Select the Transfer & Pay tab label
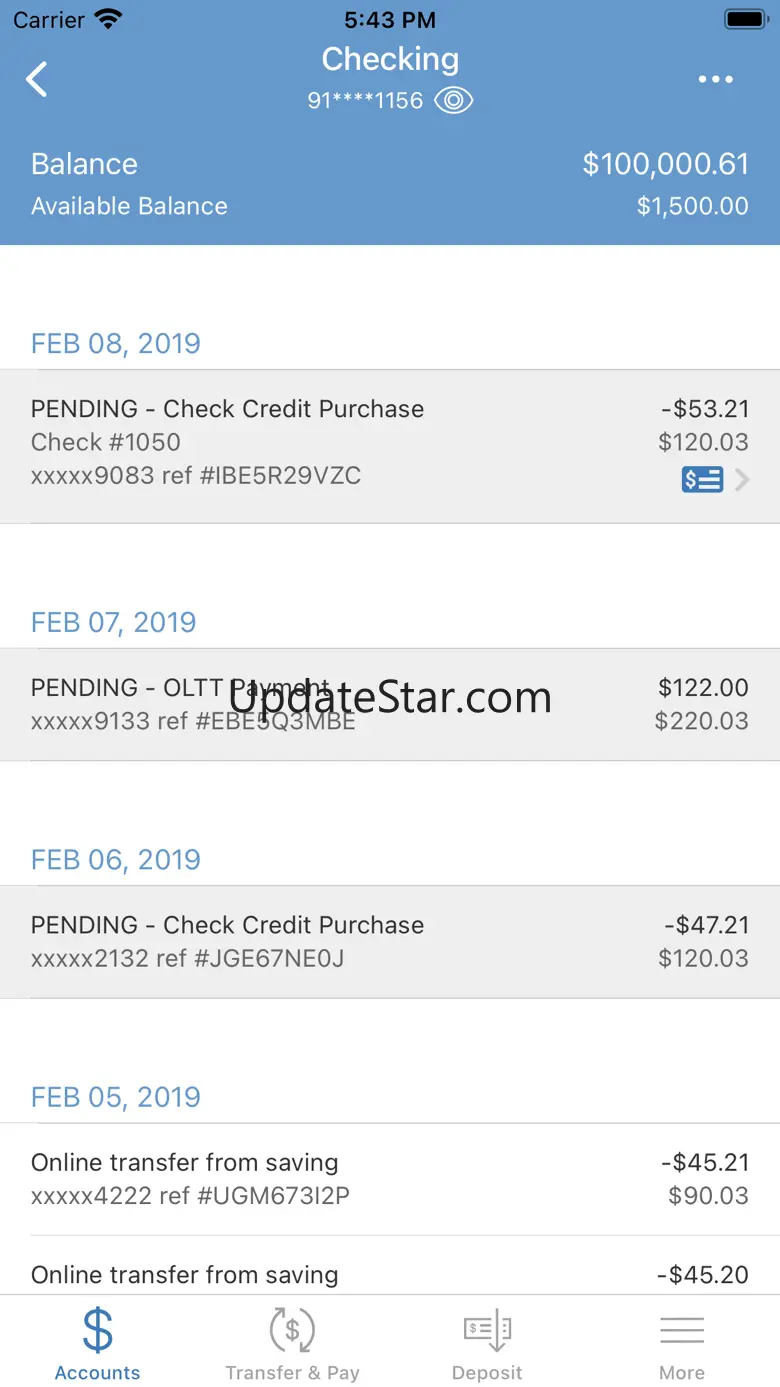This screenshot has height=1387, width=780. [x=292, y=1373]
